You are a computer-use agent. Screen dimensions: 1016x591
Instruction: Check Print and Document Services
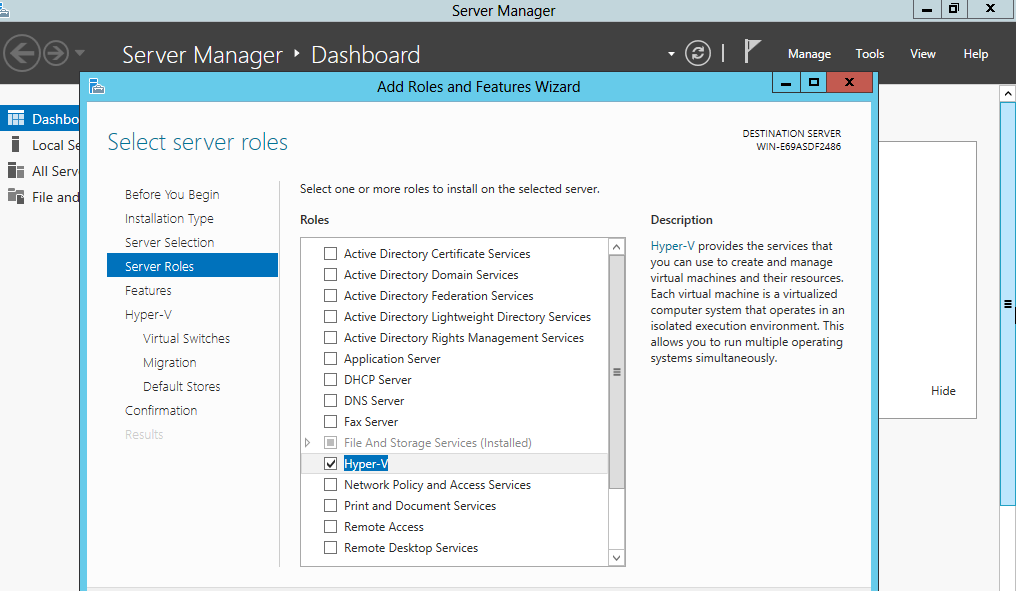point(330,505)
